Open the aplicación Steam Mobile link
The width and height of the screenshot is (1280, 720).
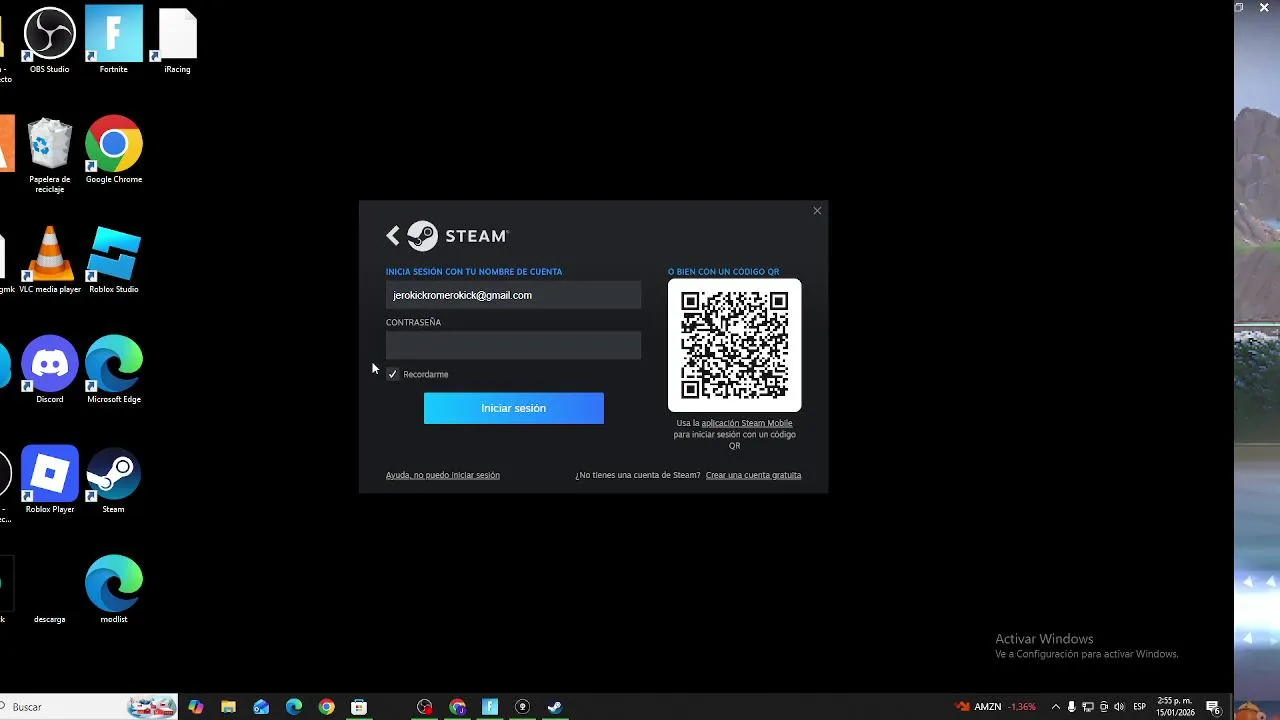[746, 423]
